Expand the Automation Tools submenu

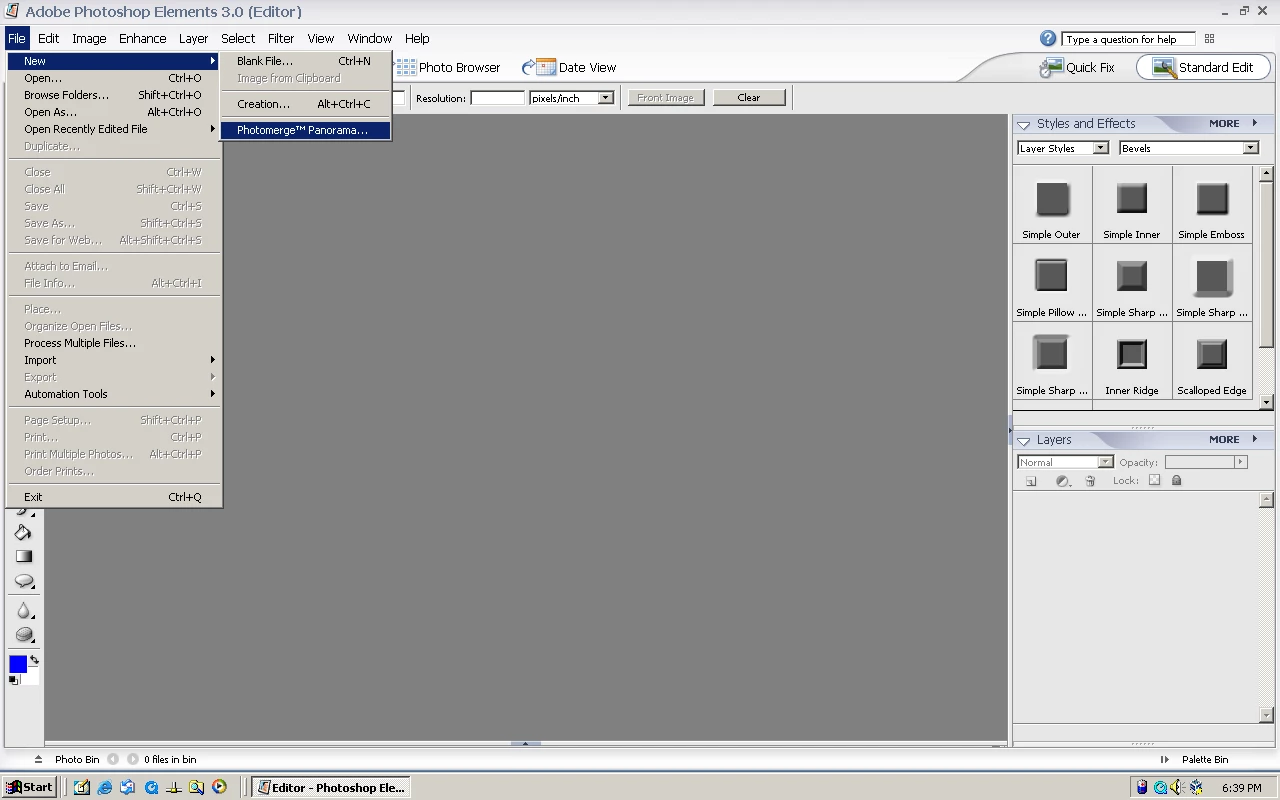[114, 394]
